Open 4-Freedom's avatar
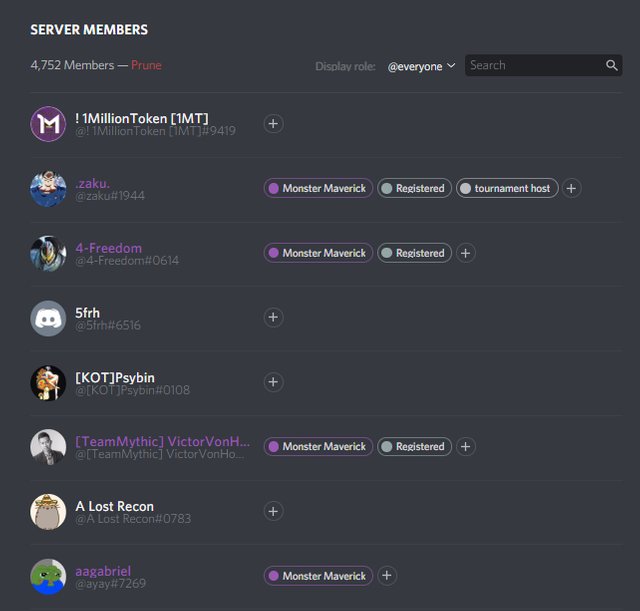This screenshot has width=640, height=611. coord(48,253)
